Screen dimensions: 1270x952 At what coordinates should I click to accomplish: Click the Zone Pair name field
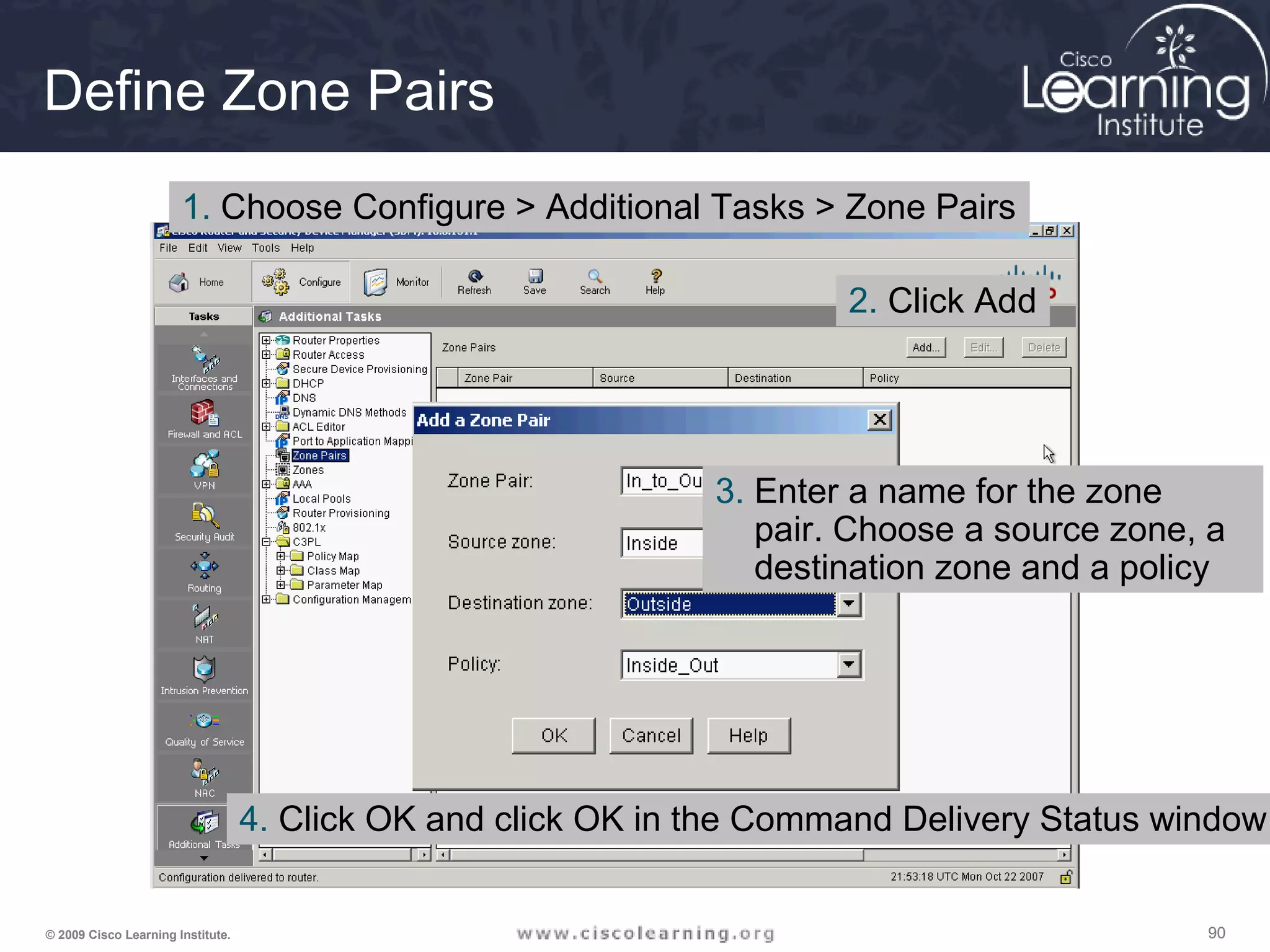[x=662, y=481]
